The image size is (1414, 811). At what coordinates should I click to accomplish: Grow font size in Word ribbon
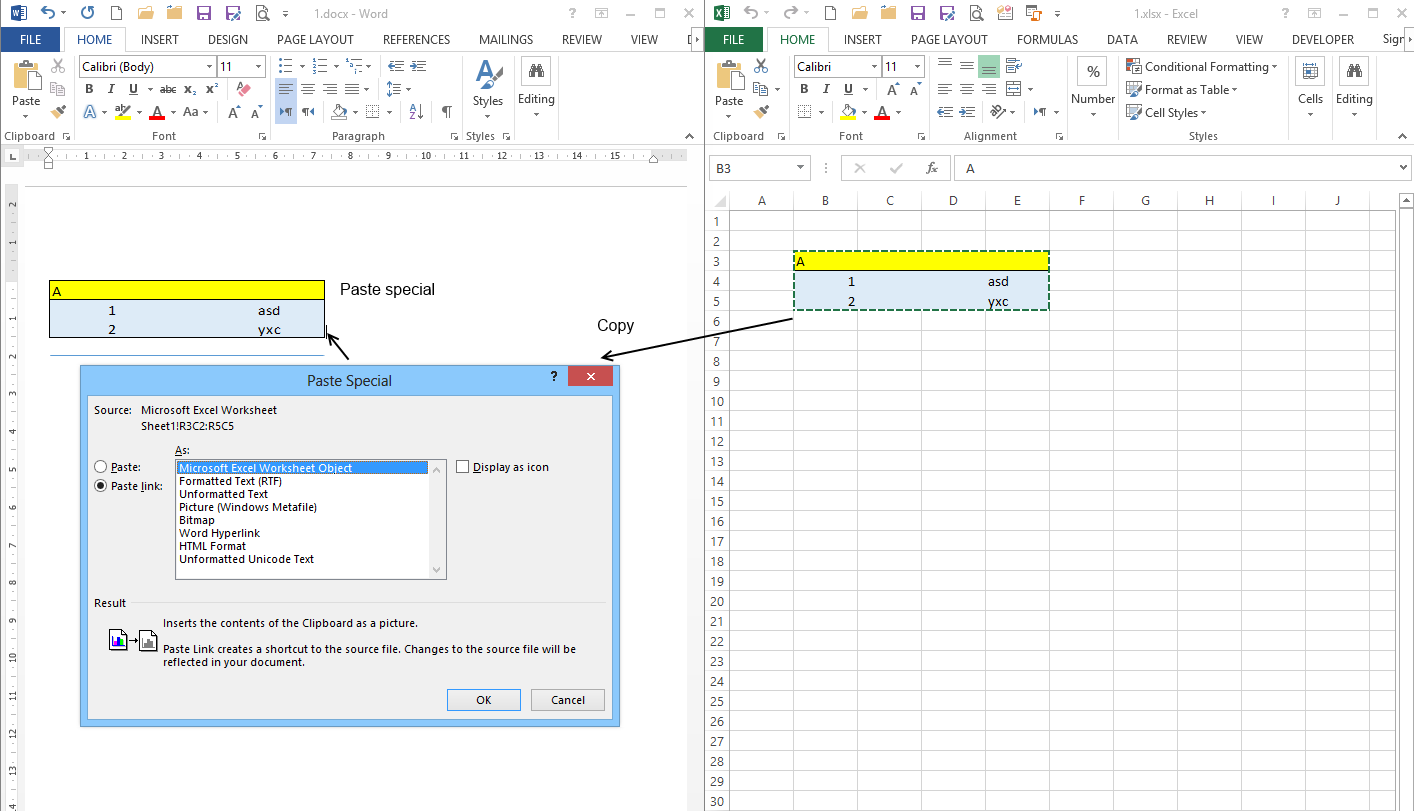233,112
